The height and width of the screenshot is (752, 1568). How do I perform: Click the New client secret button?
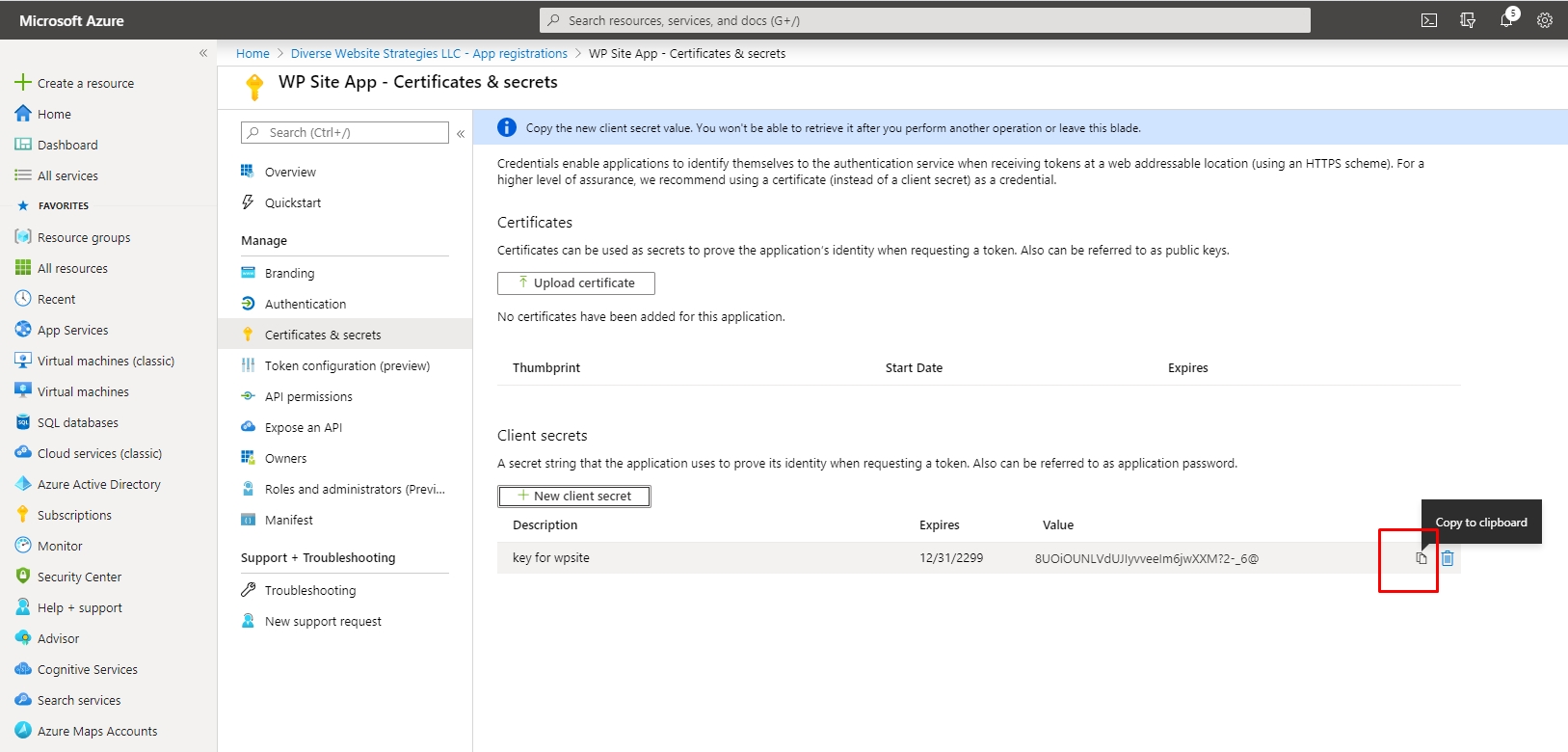574,496
